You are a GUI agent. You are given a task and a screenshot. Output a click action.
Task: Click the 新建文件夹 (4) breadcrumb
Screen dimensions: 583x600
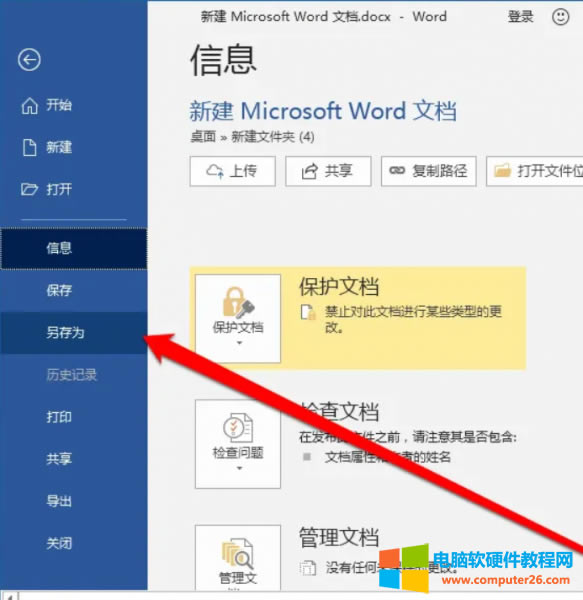point(273,137)
